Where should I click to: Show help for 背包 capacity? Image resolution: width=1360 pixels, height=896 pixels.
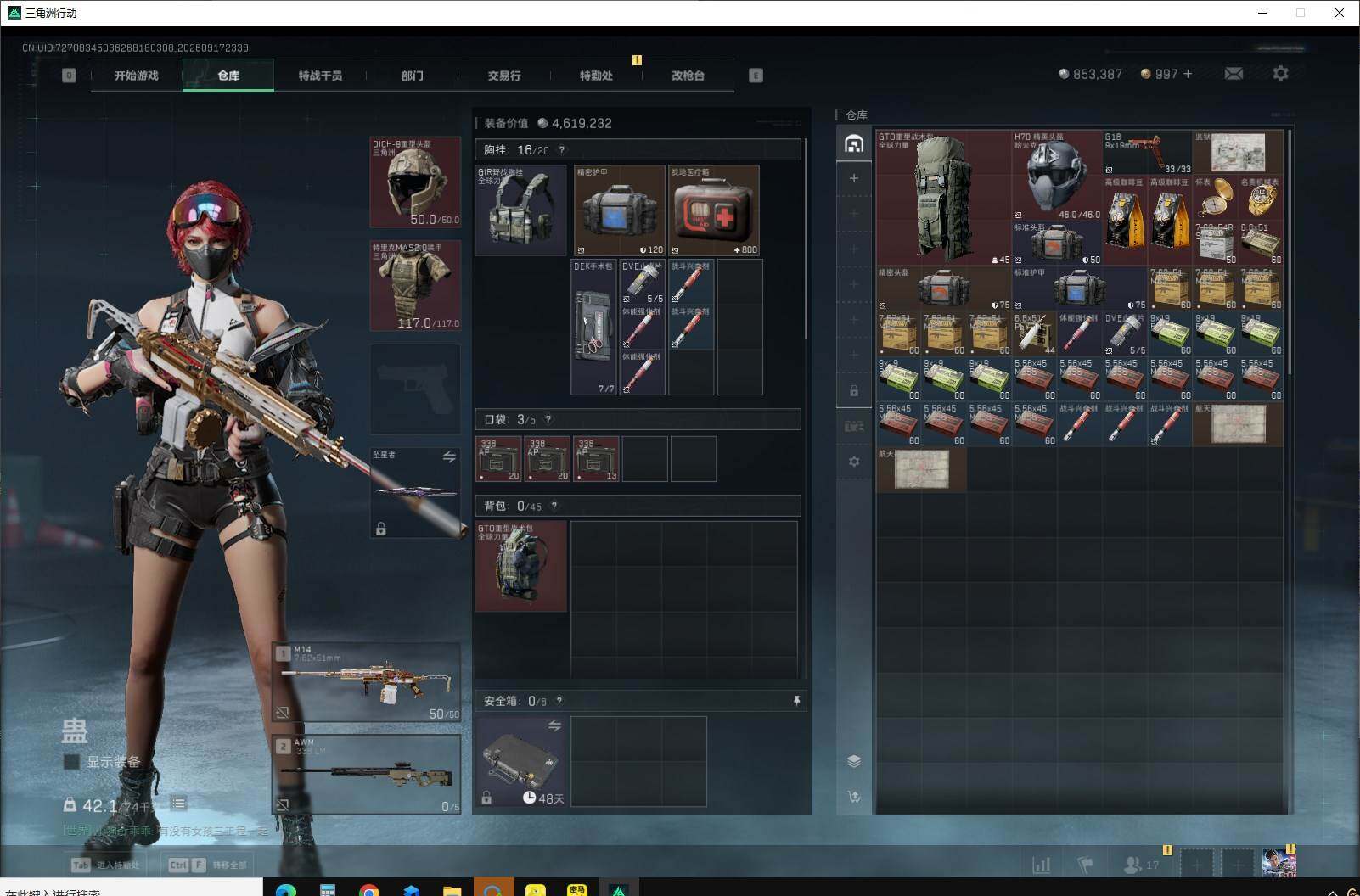click(x=554, y=506)
